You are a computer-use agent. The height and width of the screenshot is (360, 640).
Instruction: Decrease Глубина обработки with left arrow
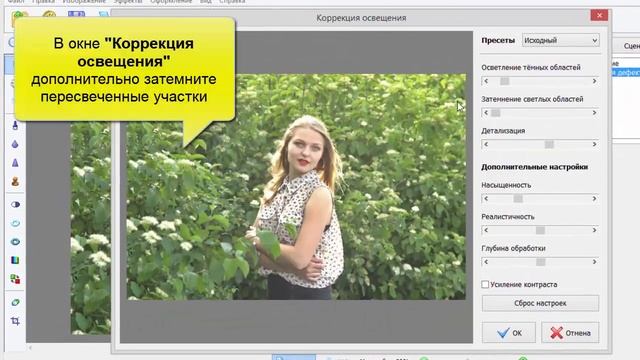click(x=486, y=262)
